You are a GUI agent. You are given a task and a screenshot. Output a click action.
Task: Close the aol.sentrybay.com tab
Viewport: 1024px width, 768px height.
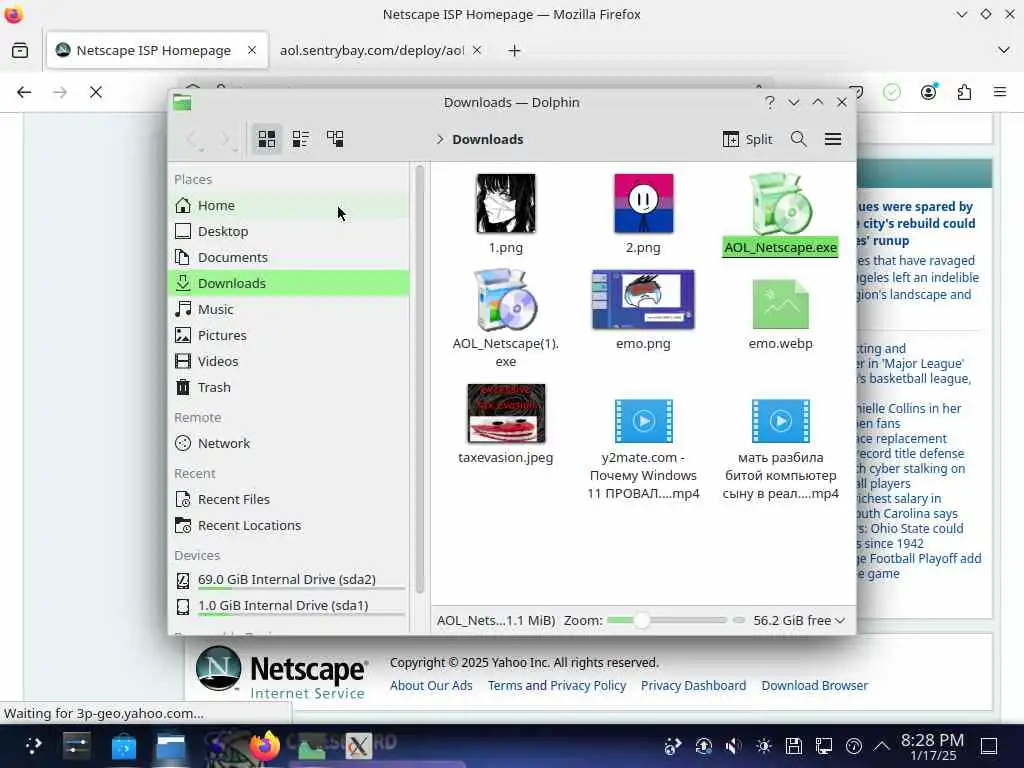click(x=477, y=50)
